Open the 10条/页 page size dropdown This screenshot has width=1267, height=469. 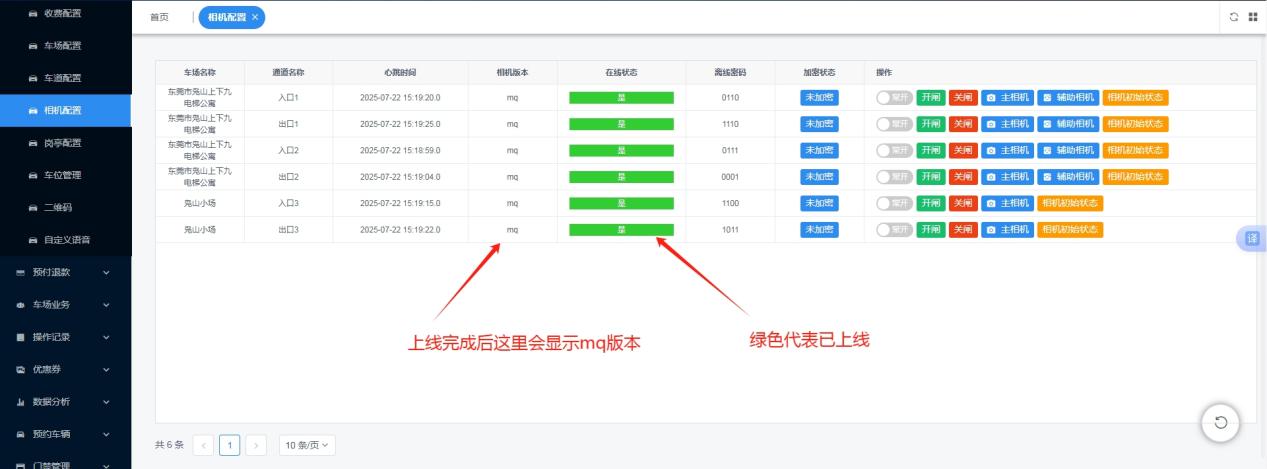click(307, 445)
